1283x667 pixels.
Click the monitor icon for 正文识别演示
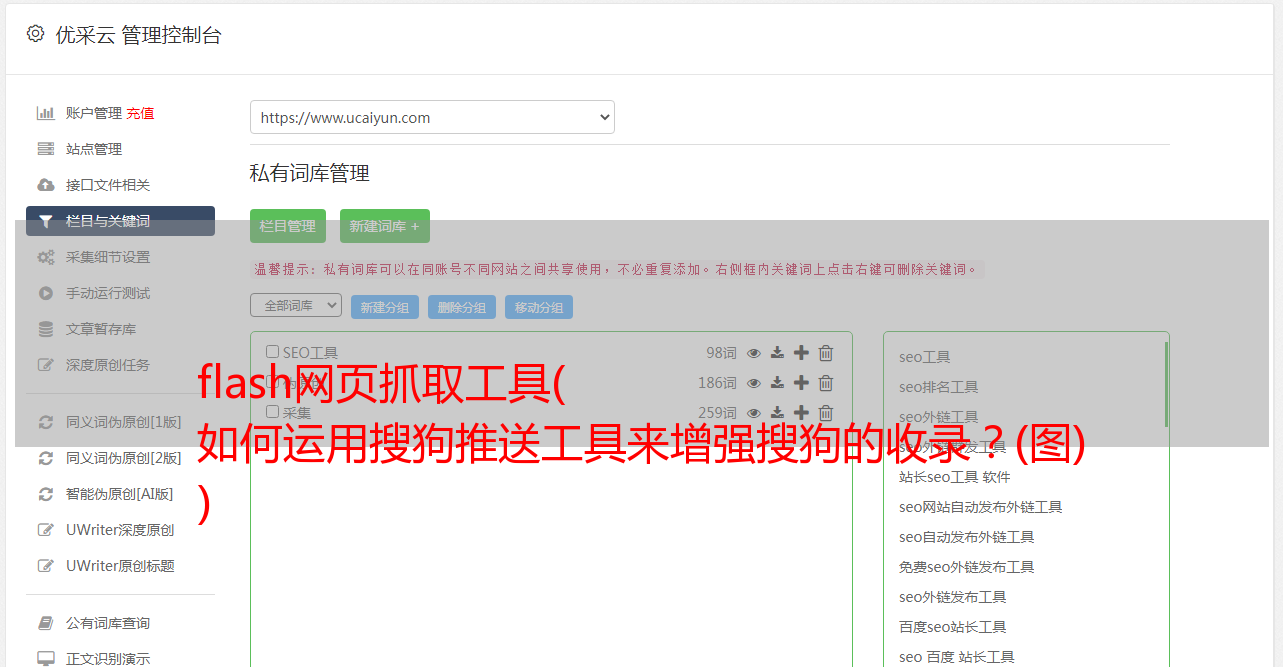pos(46,659)
